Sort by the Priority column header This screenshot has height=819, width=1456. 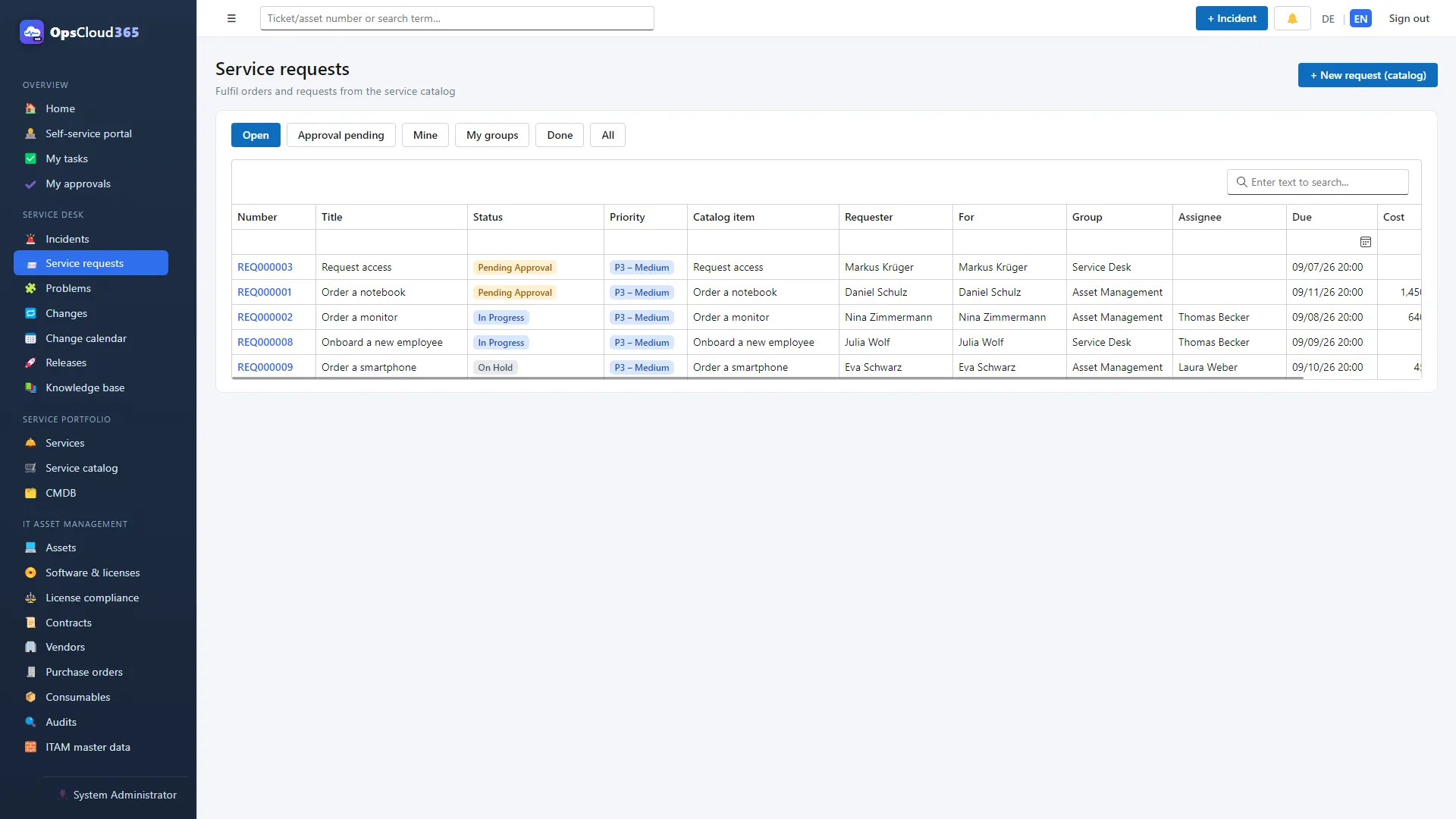point(645,217)
